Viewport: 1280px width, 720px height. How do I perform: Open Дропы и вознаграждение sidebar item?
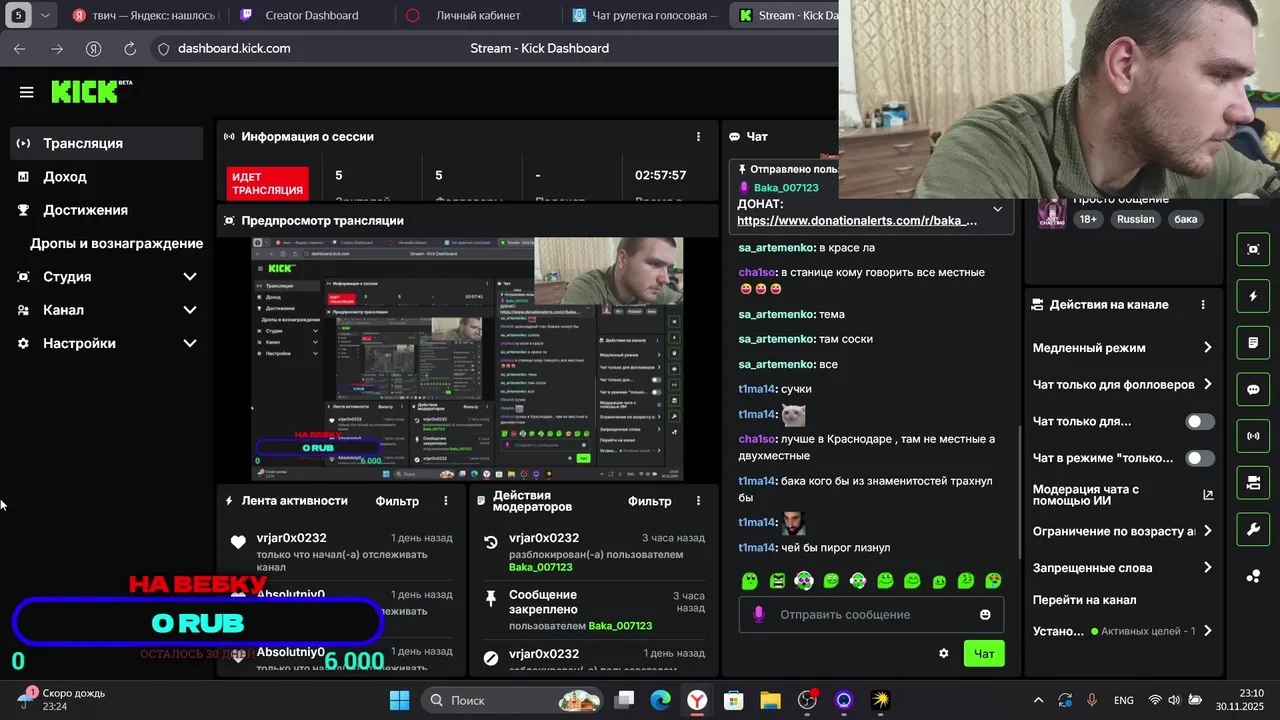click(108, 243)
